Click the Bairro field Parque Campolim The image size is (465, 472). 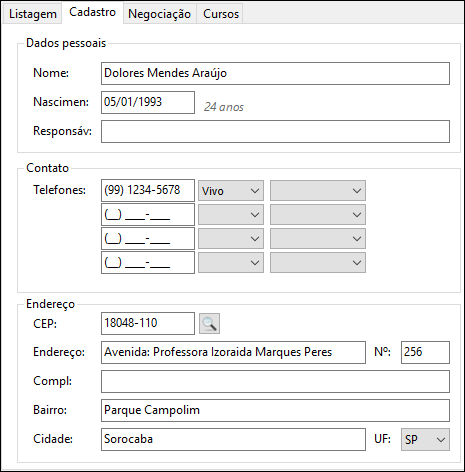(x=275, y=410)
